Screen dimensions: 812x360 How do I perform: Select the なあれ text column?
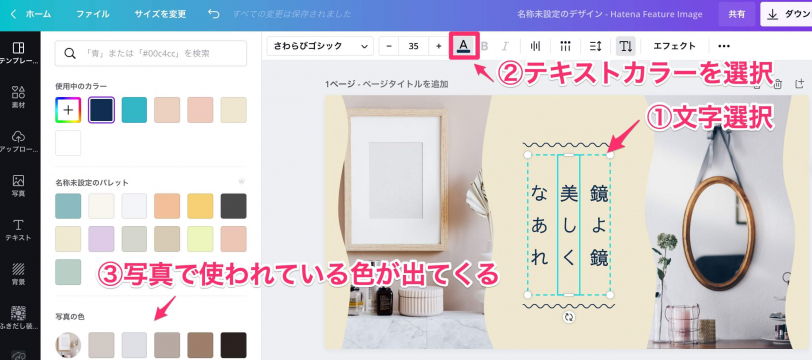pyautogui.click(x=539, y=225)
